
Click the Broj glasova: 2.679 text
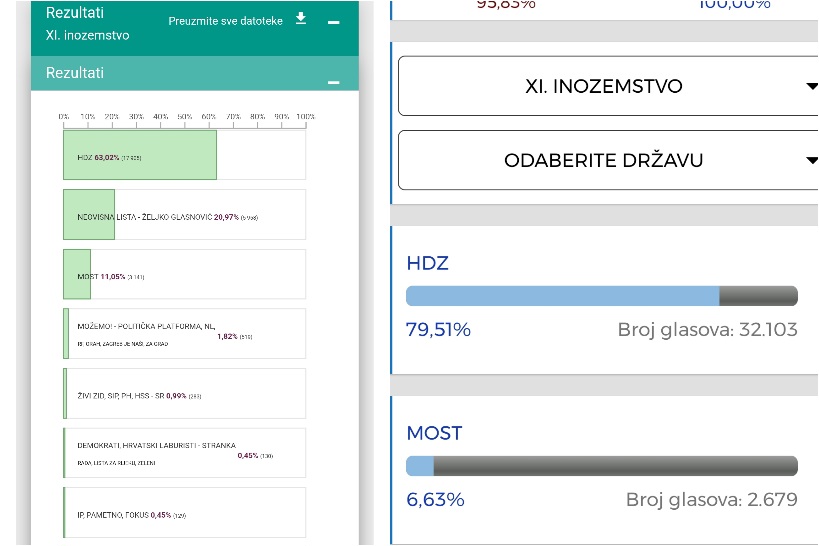[711, 499]
